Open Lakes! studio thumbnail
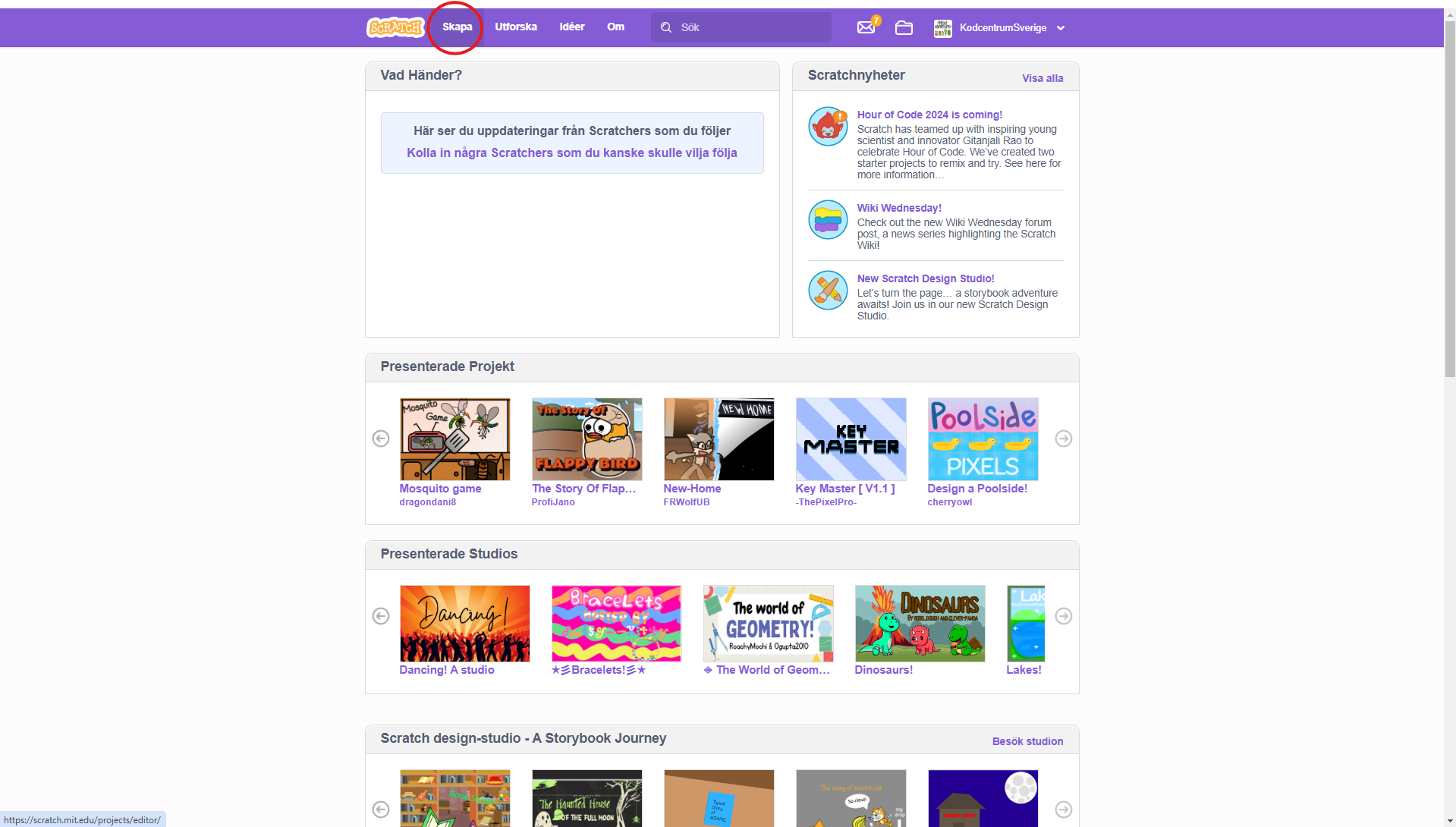 click(x=1026, y=623)
